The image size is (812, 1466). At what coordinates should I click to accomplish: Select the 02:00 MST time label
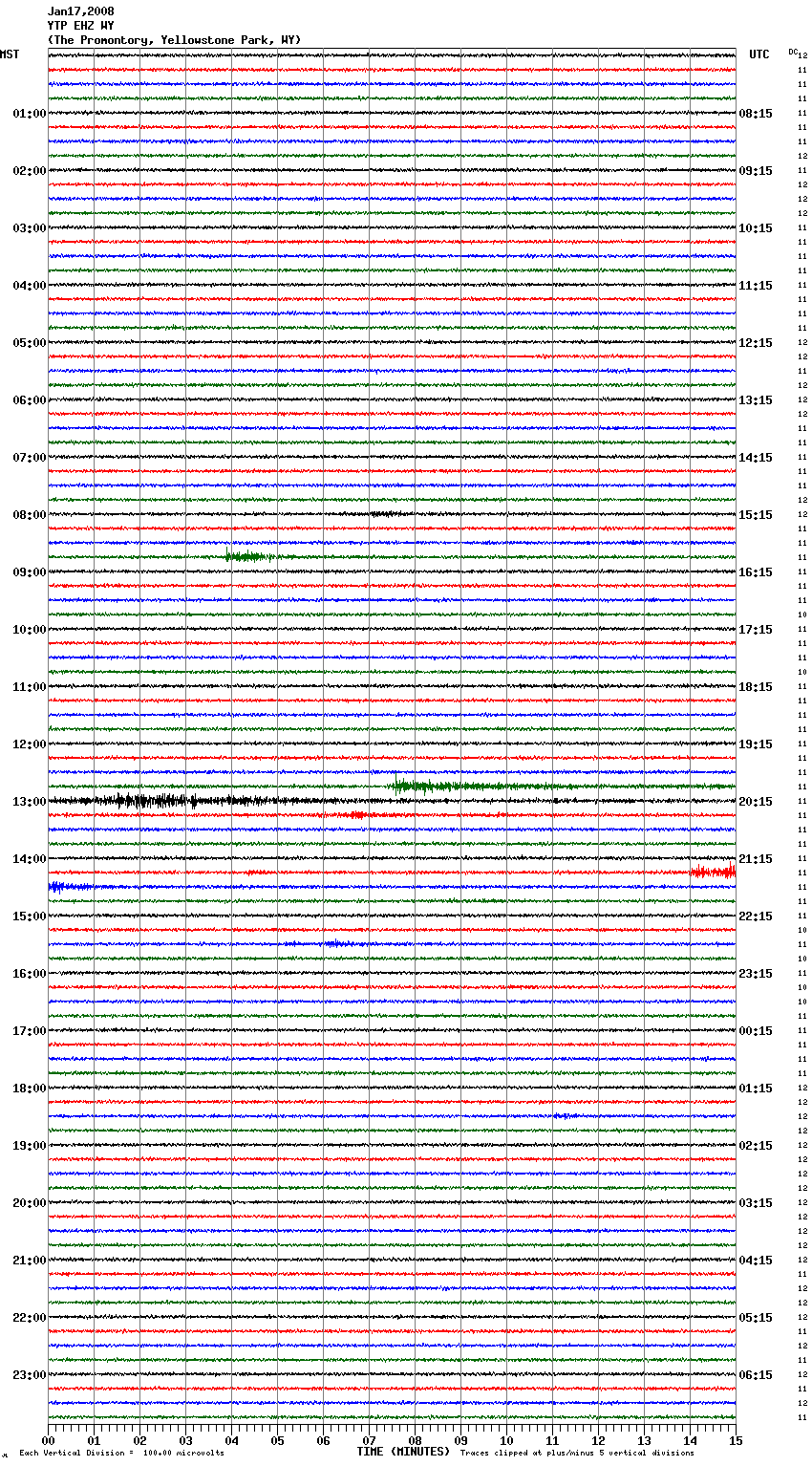(30, 171)
